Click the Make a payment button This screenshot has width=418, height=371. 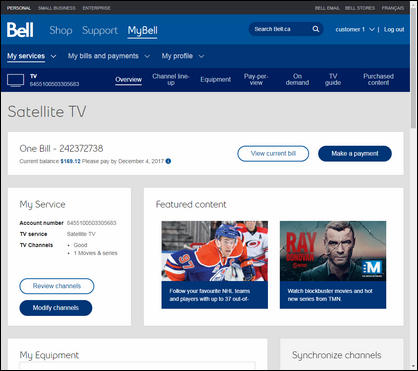click(x=355, y=154)
